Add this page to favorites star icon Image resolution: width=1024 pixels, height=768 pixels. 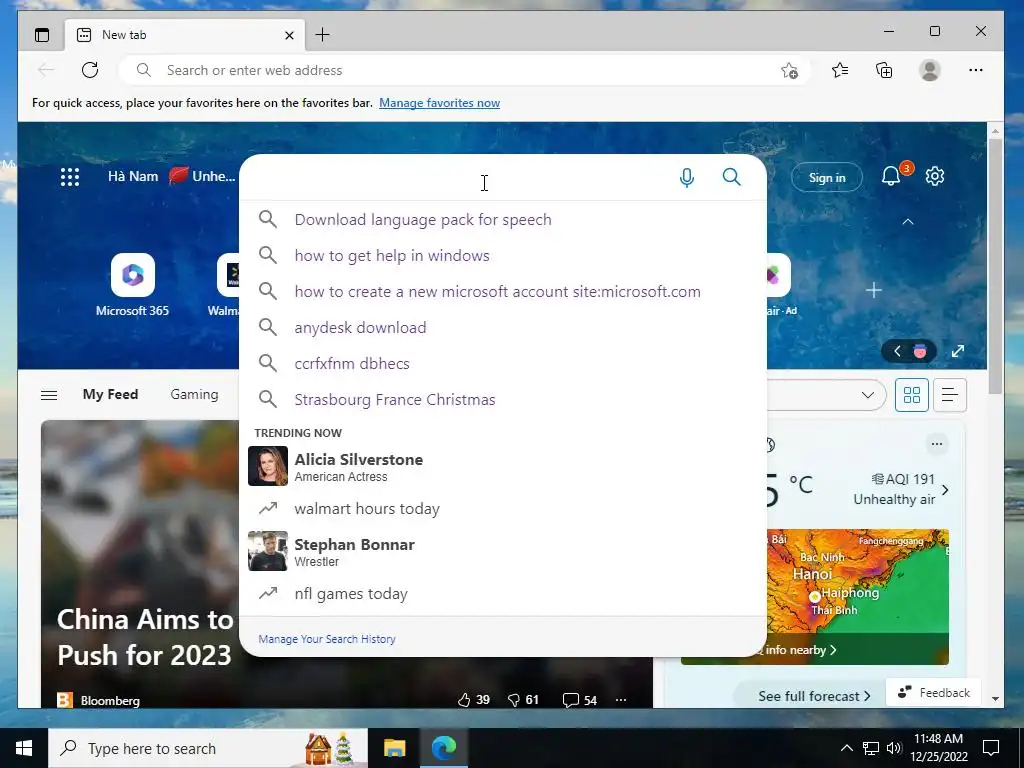coord(790,71)
